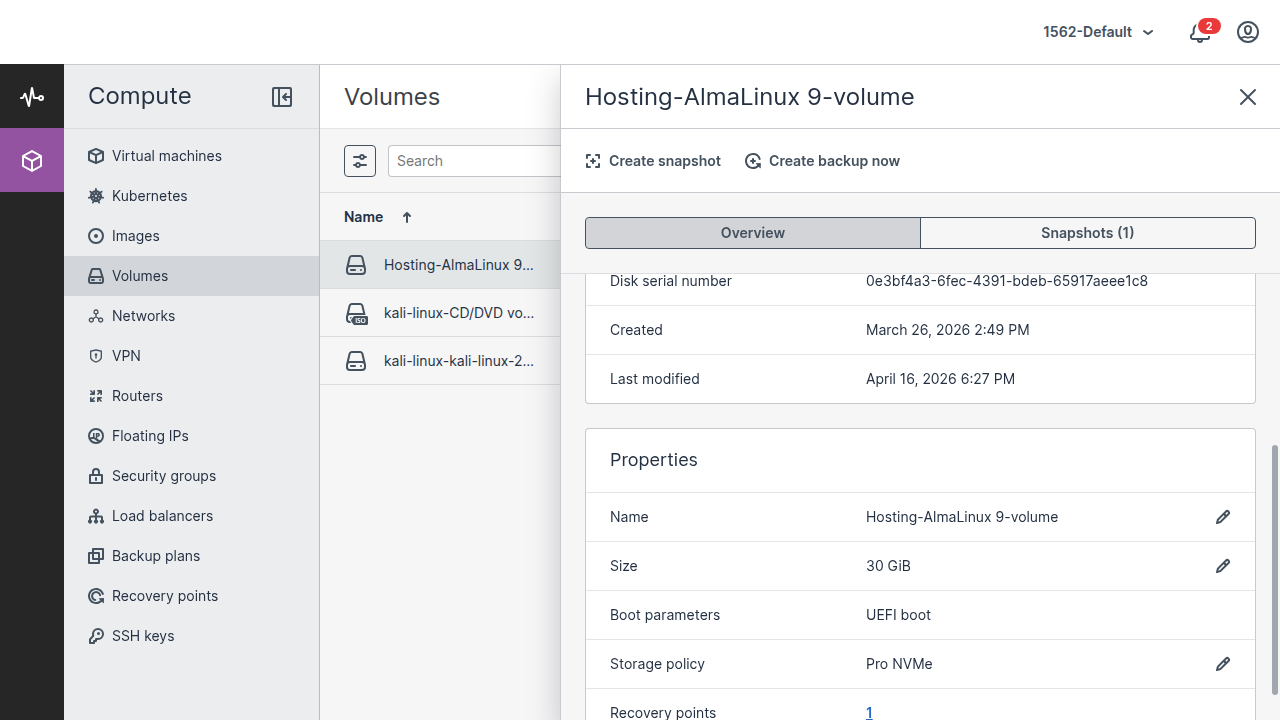Edit the volume Name property
The width and height of the screenshot is (1280, 720).
coord(1223,517)
